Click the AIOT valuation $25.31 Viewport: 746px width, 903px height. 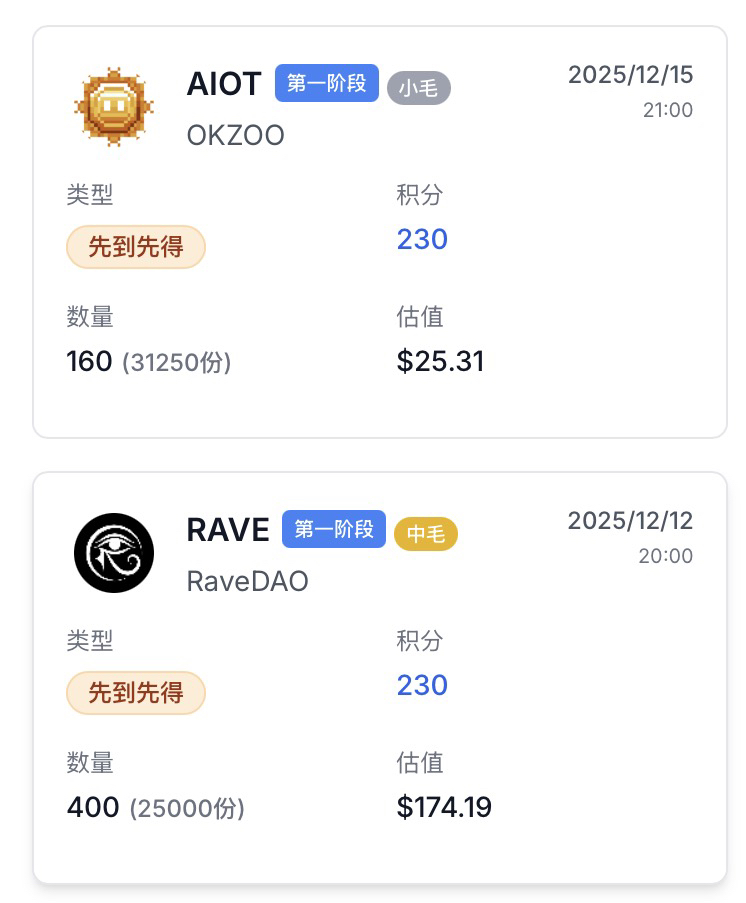[440, 361]
